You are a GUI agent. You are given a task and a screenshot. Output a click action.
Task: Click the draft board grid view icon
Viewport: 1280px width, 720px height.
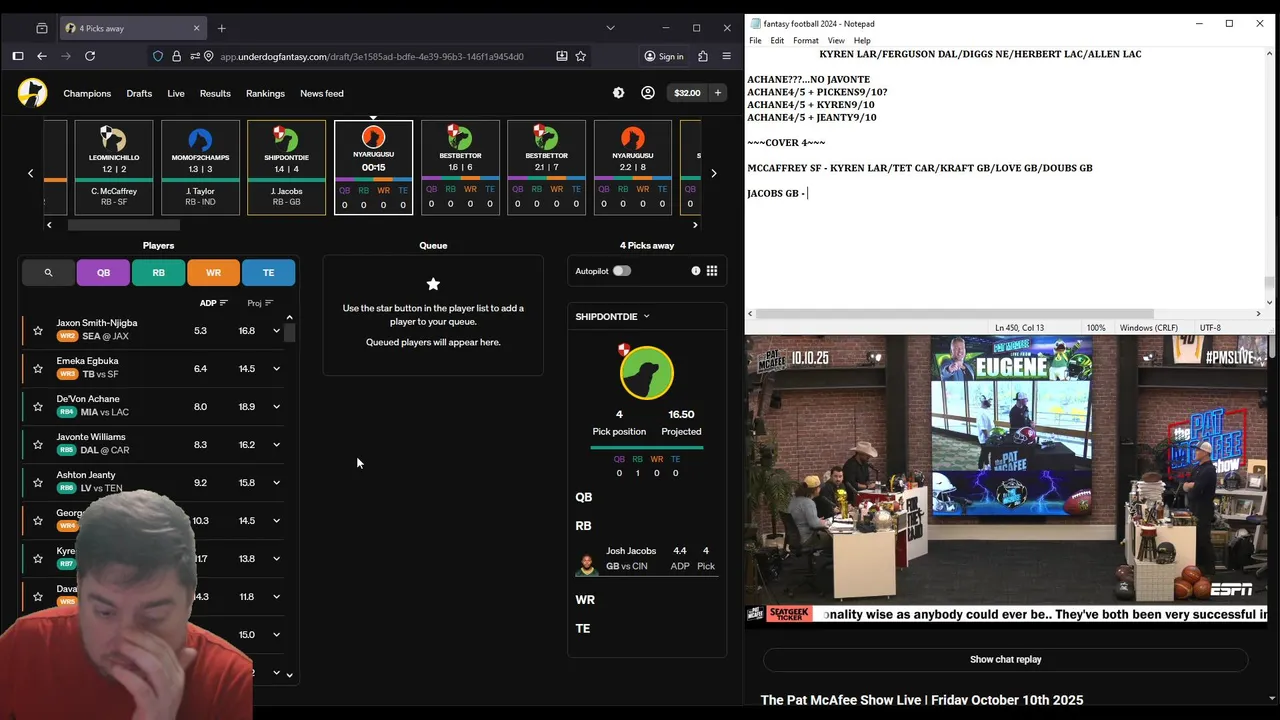[x=712, y=271]
